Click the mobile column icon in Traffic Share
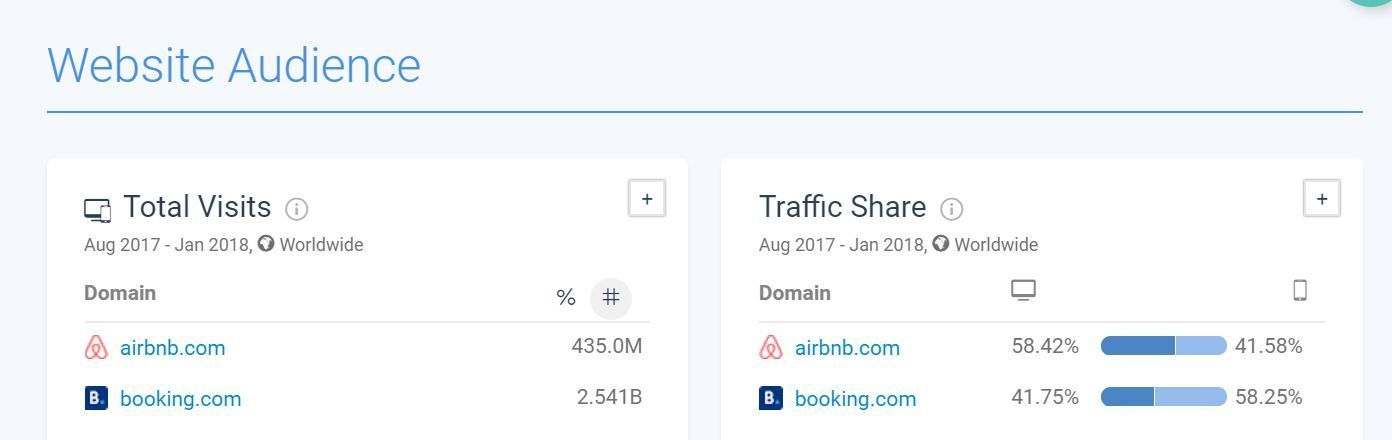1392x440 pixels. click(1300, 290)
